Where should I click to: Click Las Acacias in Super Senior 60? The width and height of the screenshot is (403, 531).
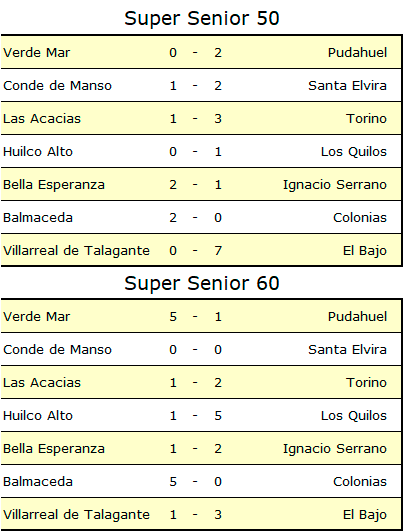42,383
